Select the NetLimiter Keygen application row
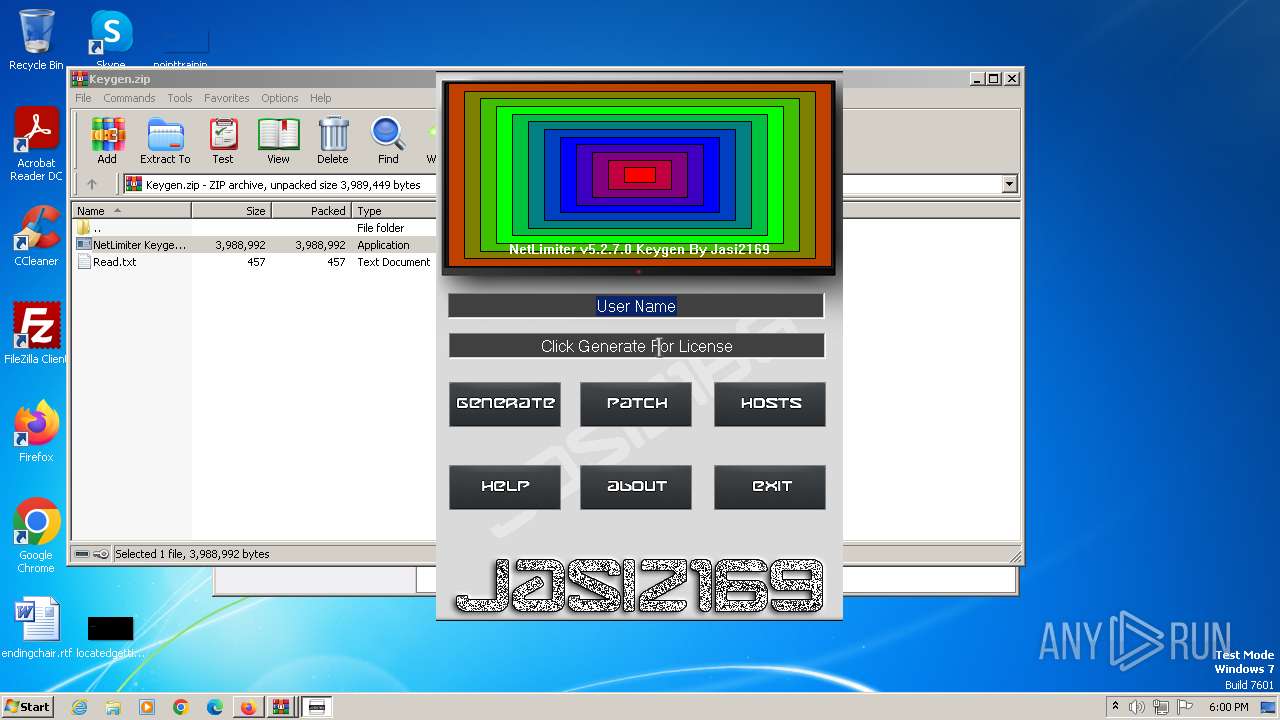Screen dimensions: 1280x720 click(x=255, y=245)
